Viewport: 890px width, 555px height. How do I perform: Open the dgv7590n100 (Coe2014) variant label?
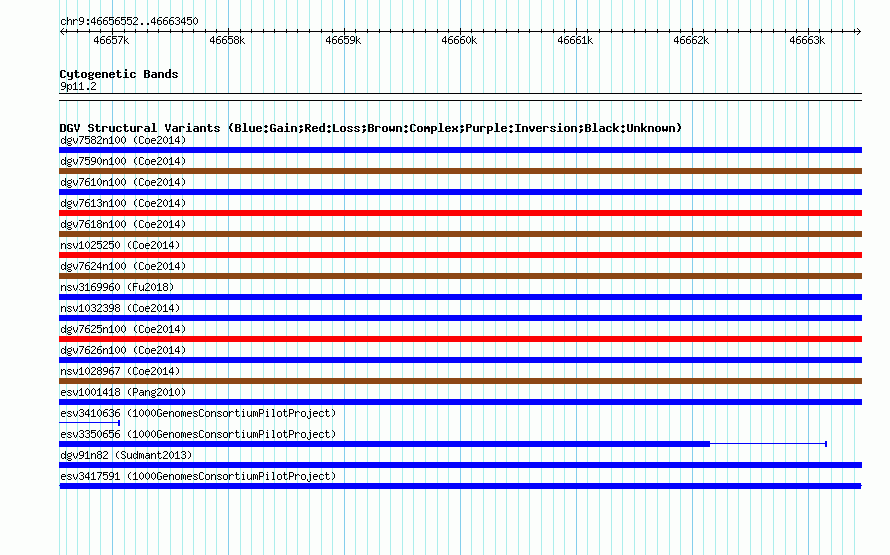[x=123, y=161]
